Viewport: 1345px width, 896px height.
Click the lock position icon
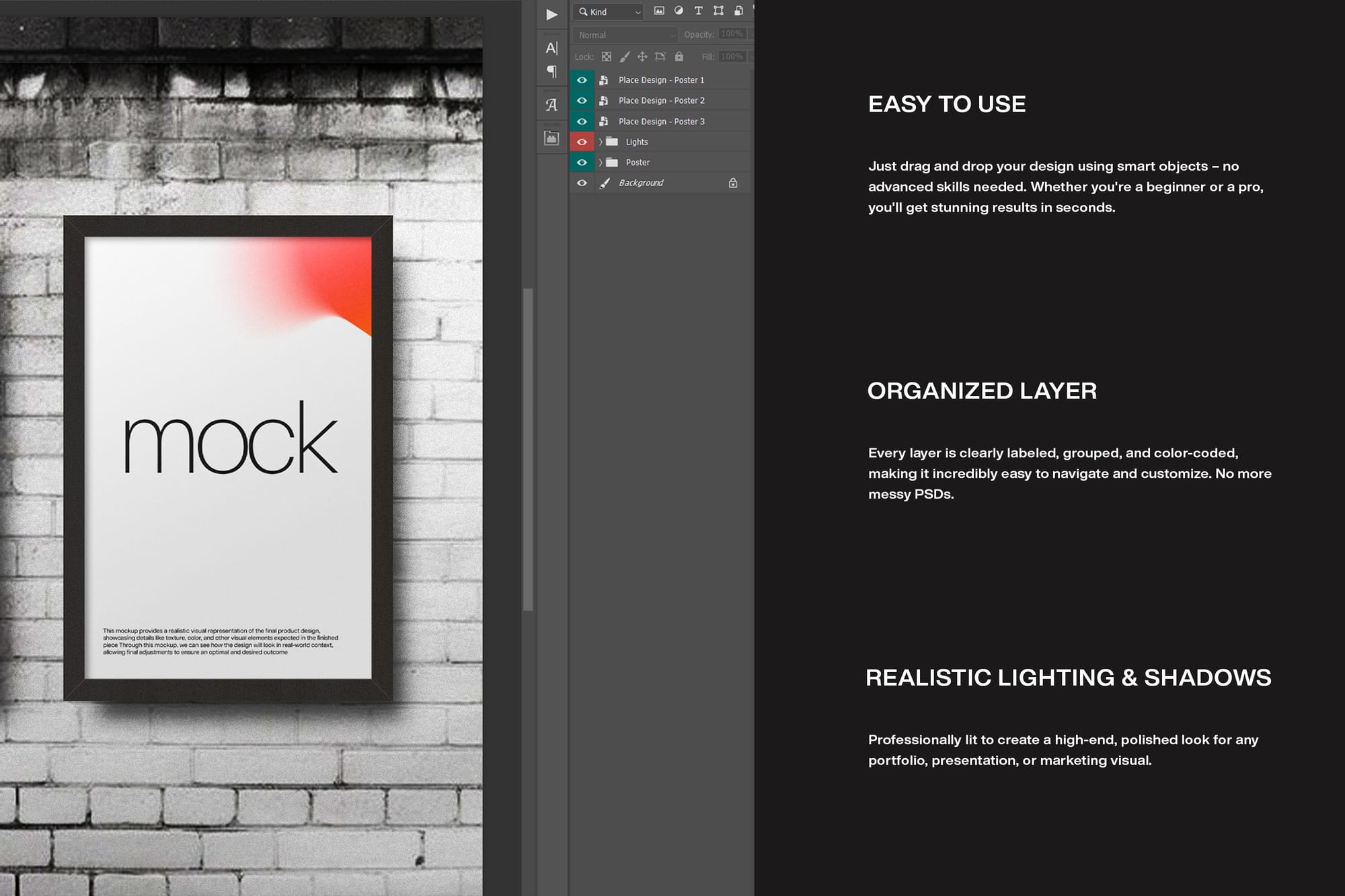coord(642,56)
